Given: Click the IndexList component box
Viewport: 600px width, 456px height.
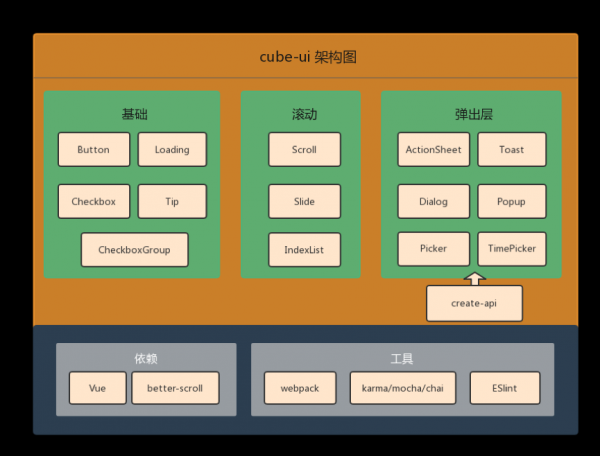Looking at the screenshot, I should 304,250.
